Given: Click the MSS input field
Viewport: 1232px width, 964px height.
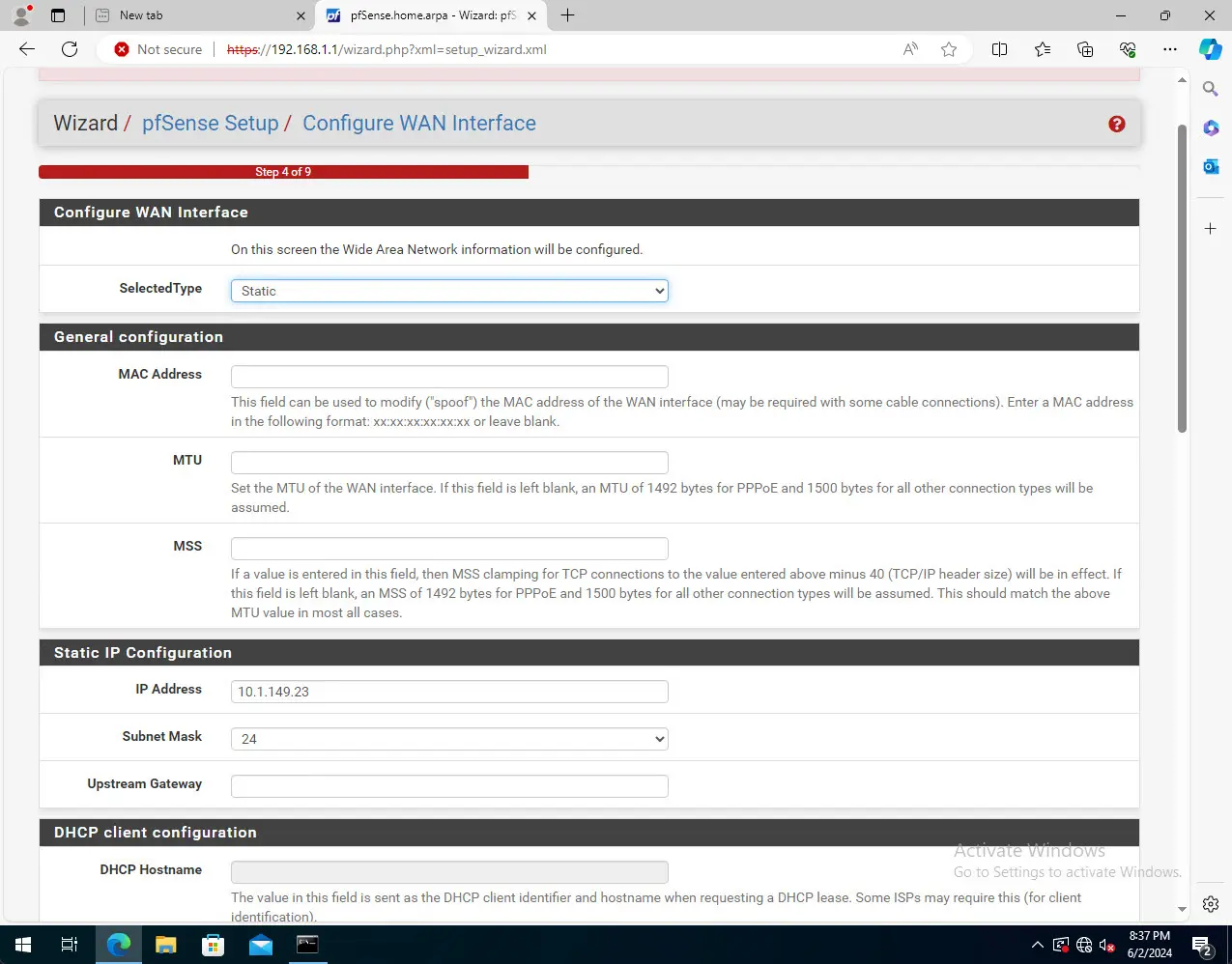Looking at the screenshot, I should 449,549.
